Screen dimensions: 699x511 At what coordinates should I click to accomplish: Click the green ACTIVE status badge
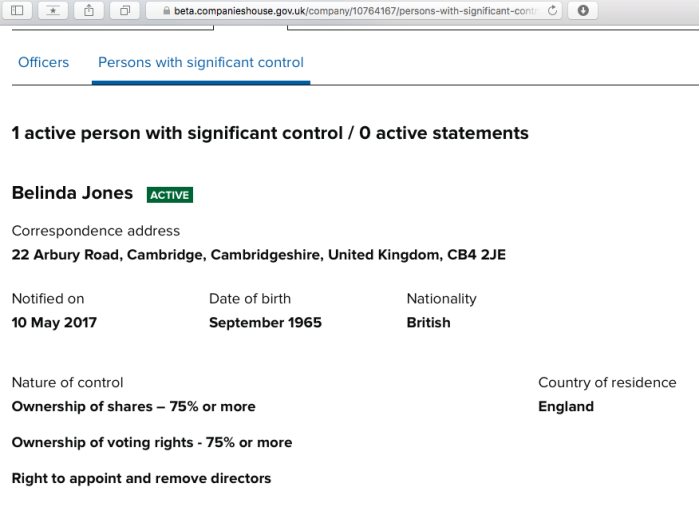point(170,195)
